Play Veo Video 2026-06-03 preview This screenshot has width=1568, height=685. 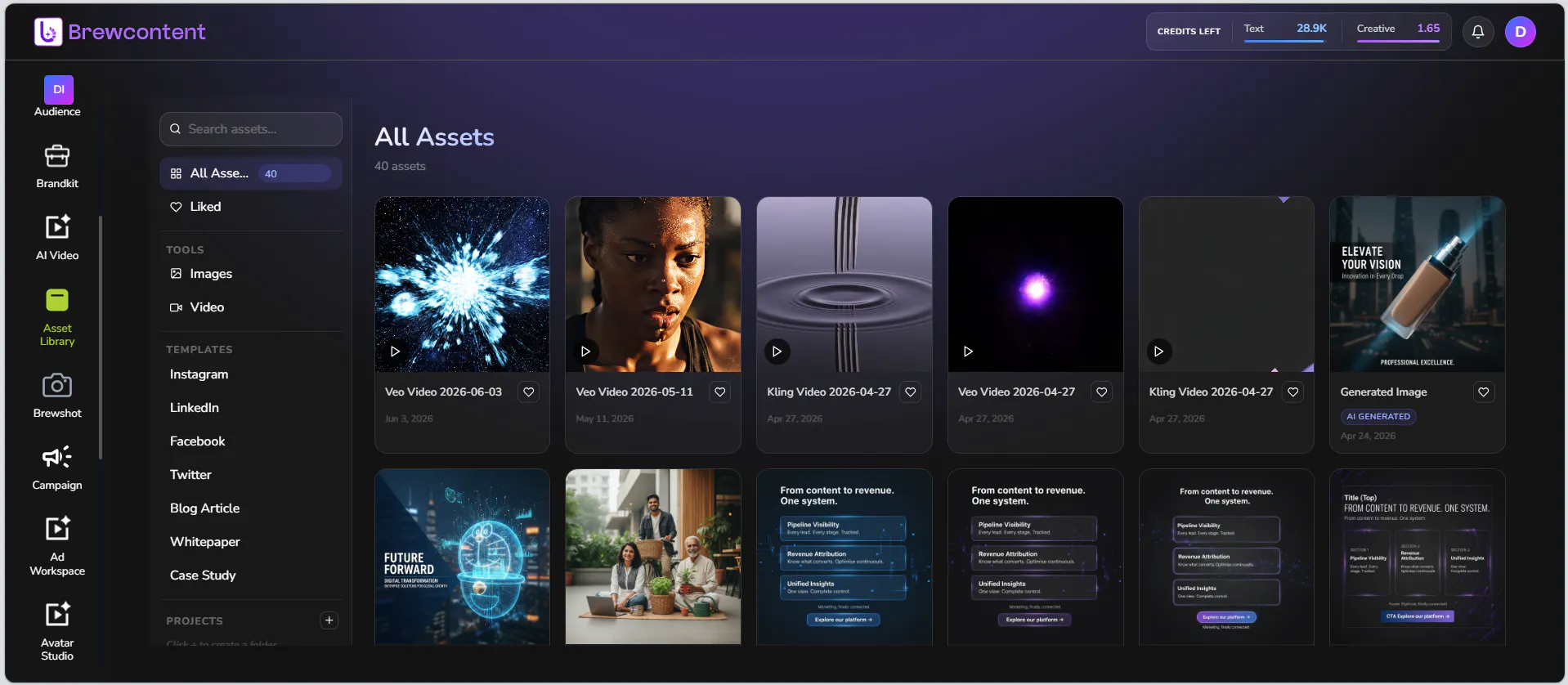pyautogui.click(x=395, y=351)
